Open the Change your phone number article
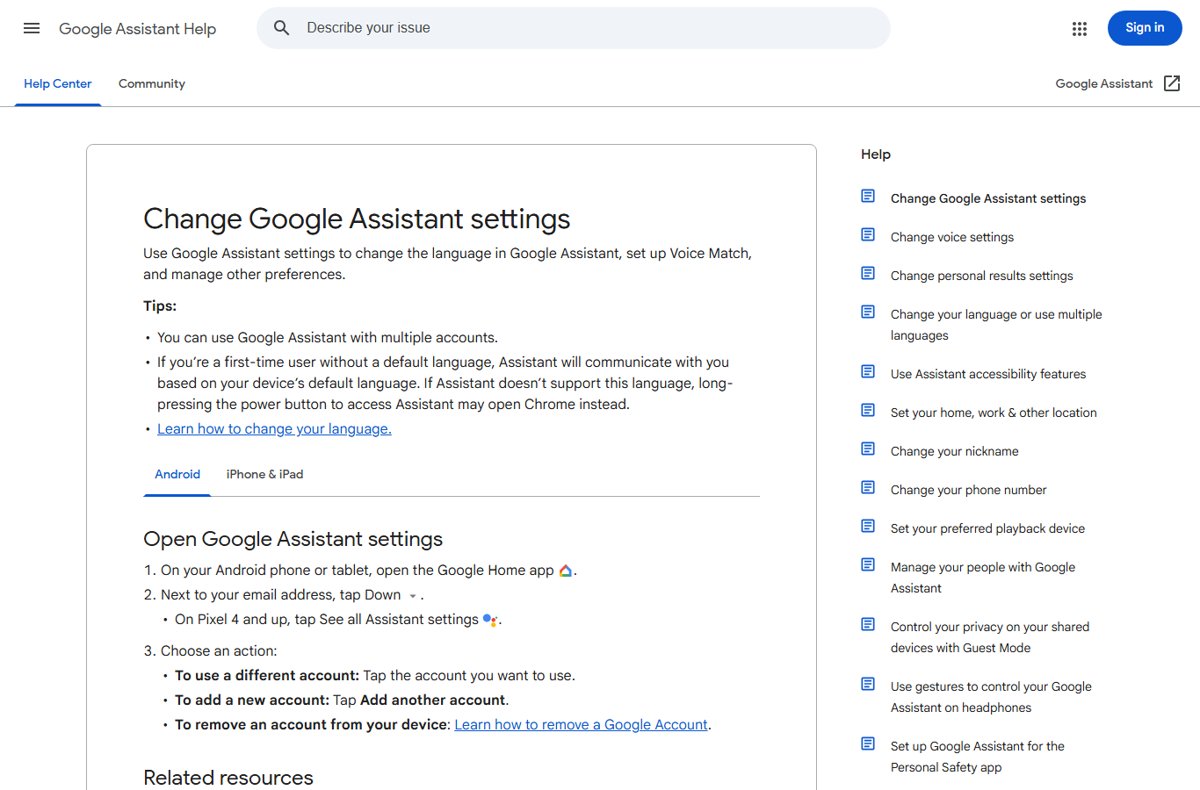 [969, 490]
